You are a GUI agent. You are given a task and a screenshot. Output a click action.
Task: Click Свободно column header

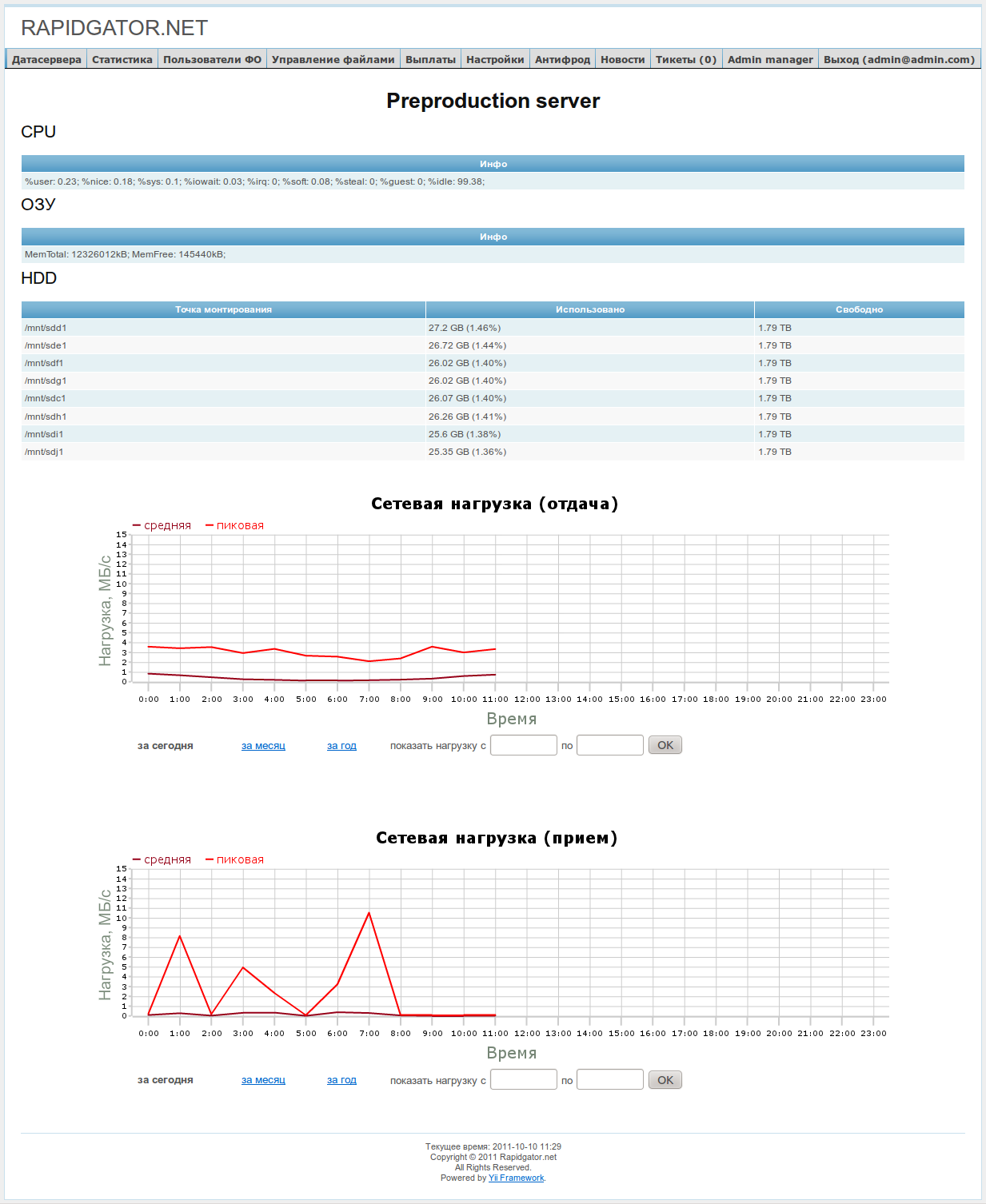[859, 309]
